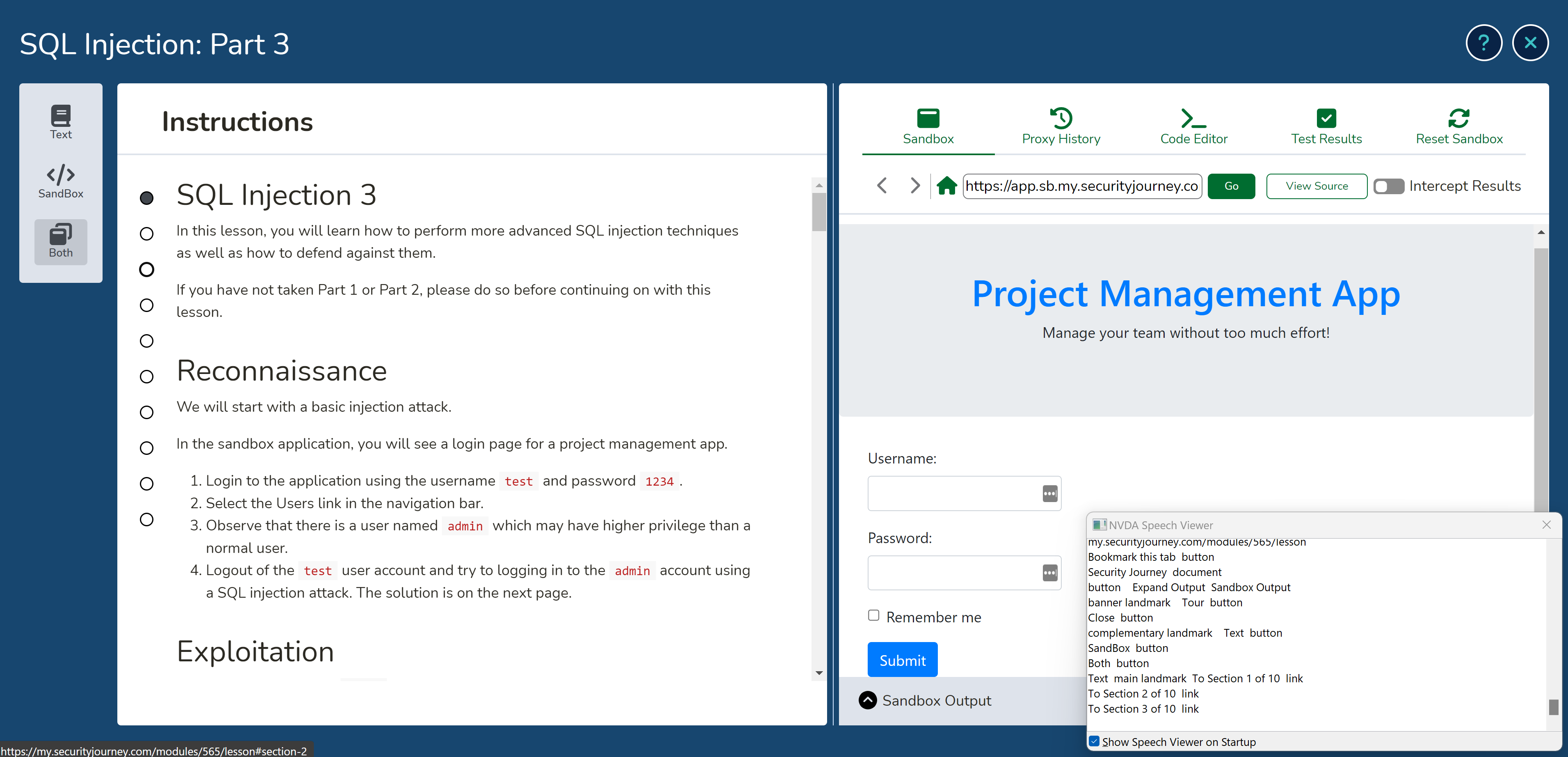
Task: Select the Sandbox tab label
Action: pyautogui.click(x=928, y=138)
